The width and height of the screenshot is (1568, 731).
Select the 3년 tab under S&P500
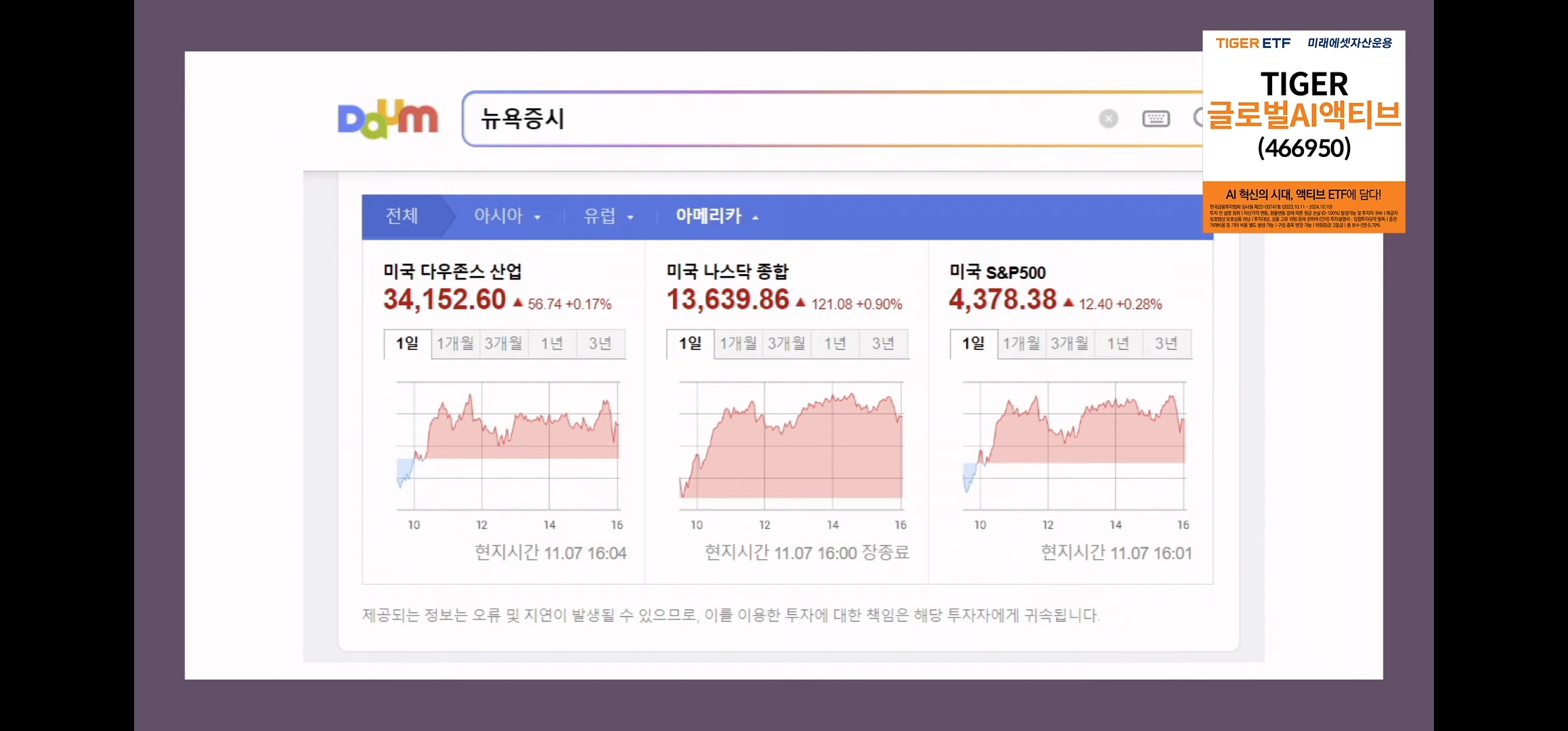[1166, 344]
